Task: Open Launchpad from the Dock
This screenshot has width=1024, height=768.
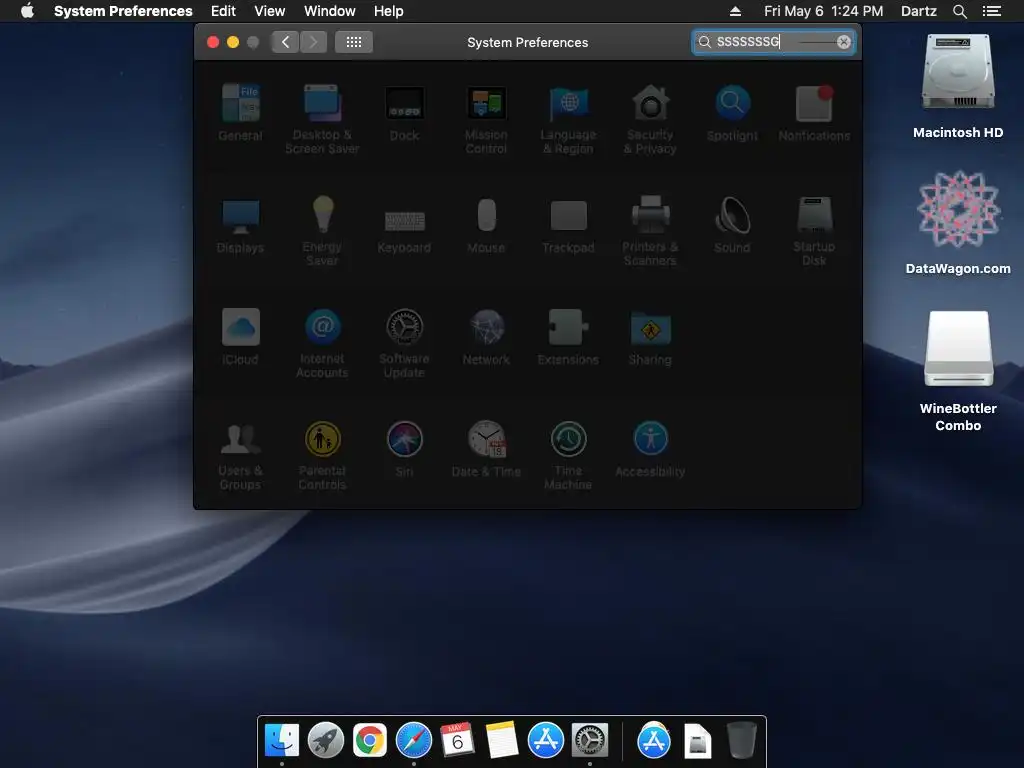Action: (x=326, y=740)
